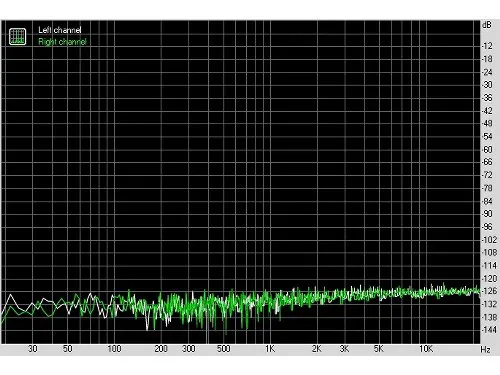
Task: Click the -60 dB axis label
Action: click(x=487, y=149)
